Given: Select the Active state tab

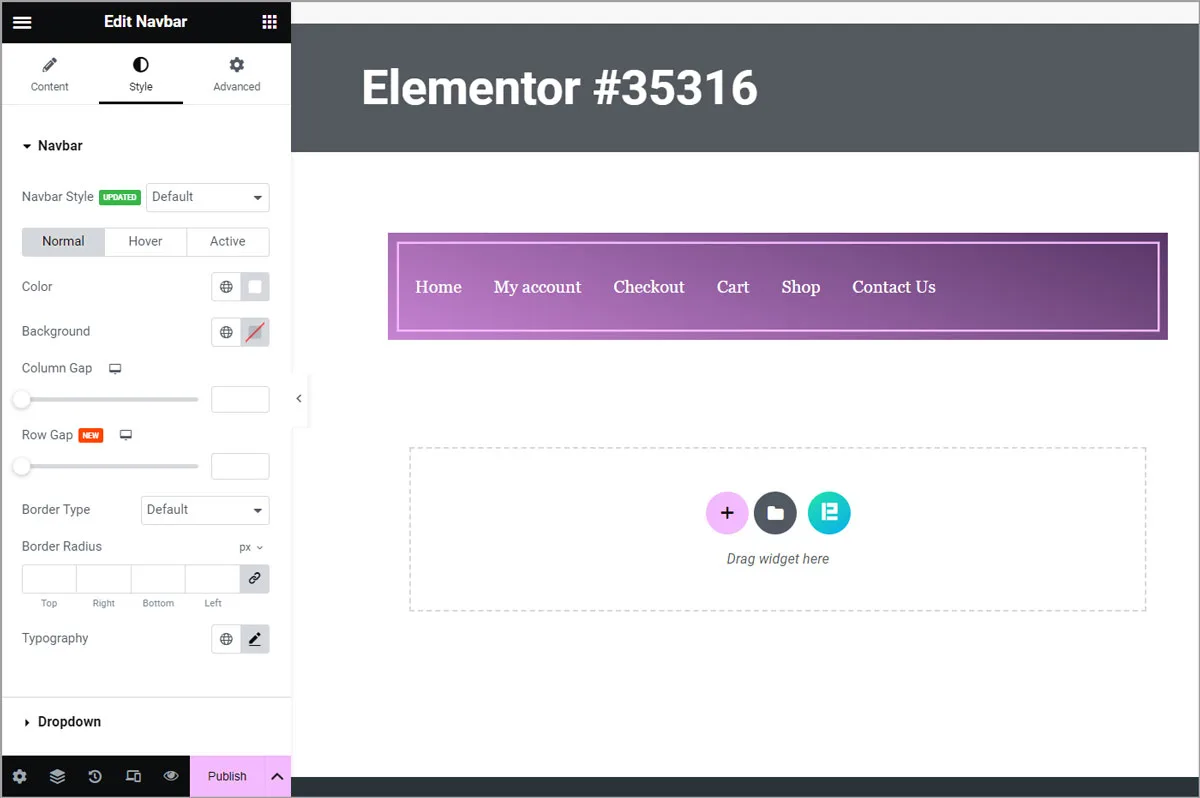Looking at the screenshot, I should point(228,242).
